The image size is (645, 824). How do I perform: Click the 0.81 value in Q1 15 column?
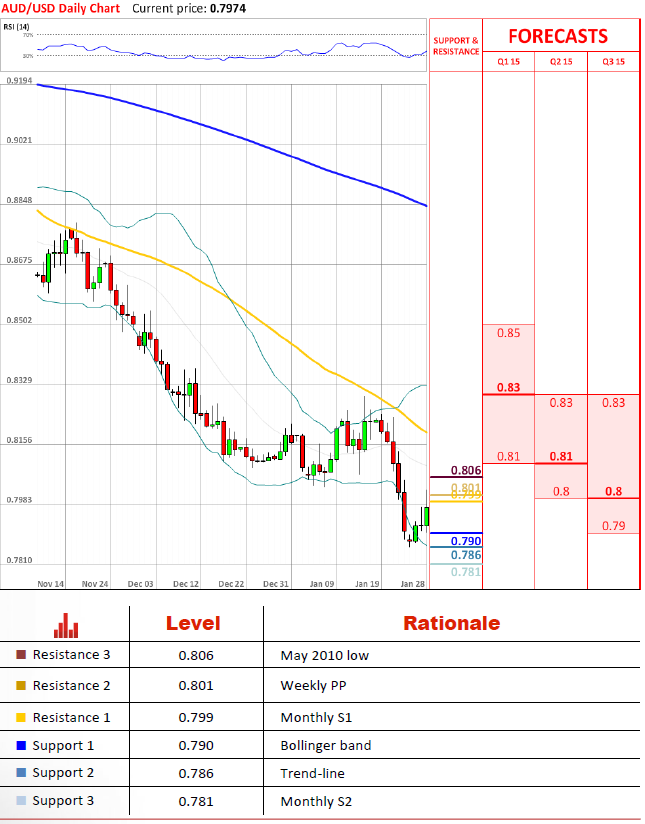coord(508,456)
